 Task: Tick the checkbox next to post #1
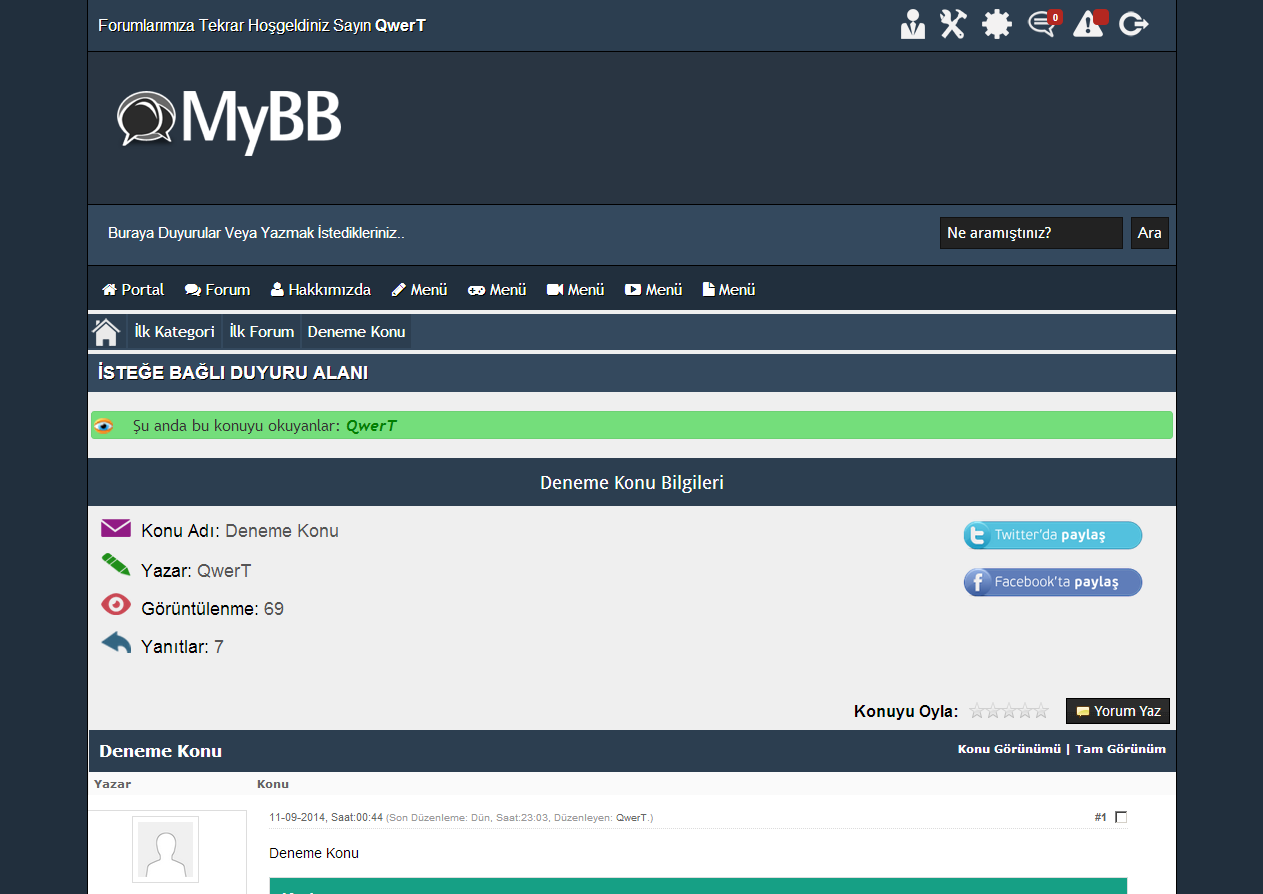click(1121, 817)
